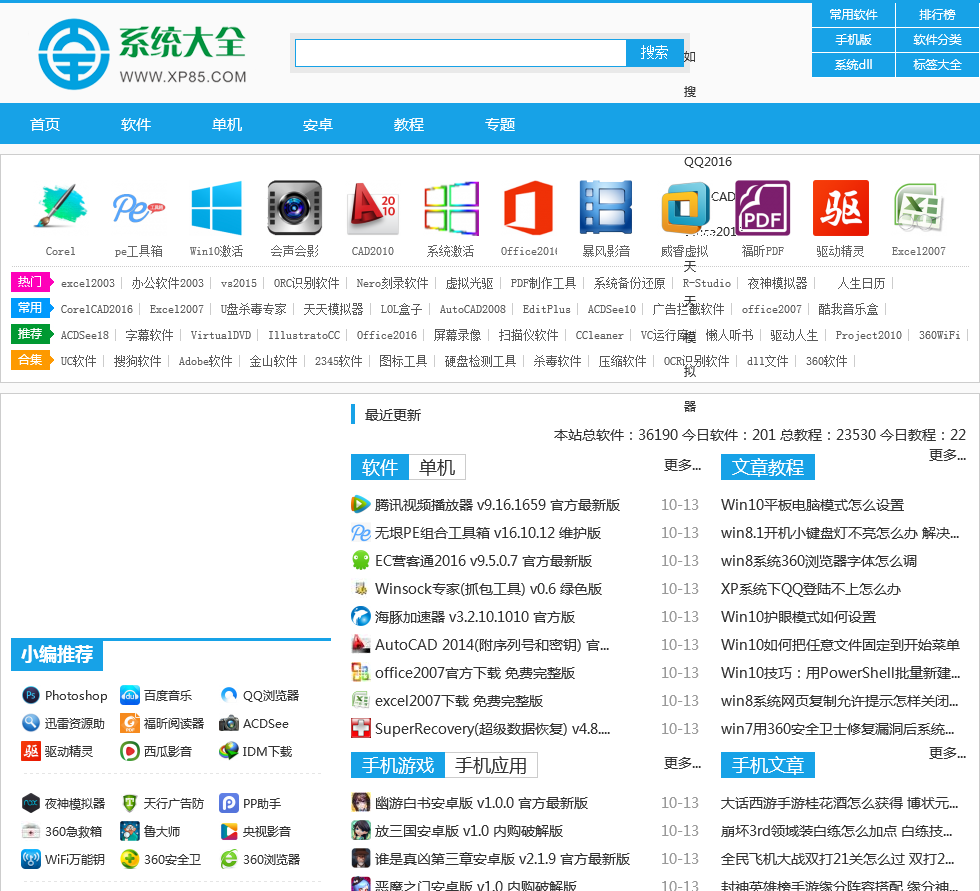Open the Corel paintbrush icon
This screenshot has width=980, height=891.
[x=60, y=207]
